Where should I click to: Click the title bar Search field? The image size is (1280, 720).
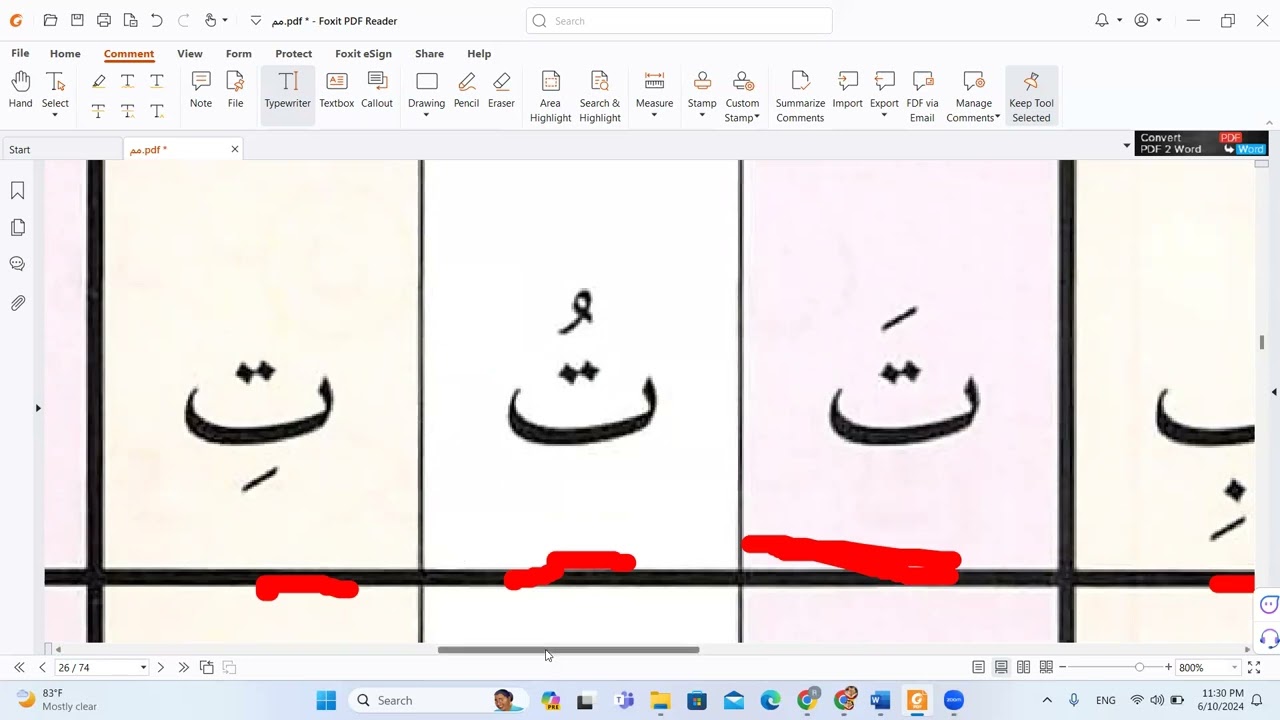pyautogui.click(x=679, y=20)
